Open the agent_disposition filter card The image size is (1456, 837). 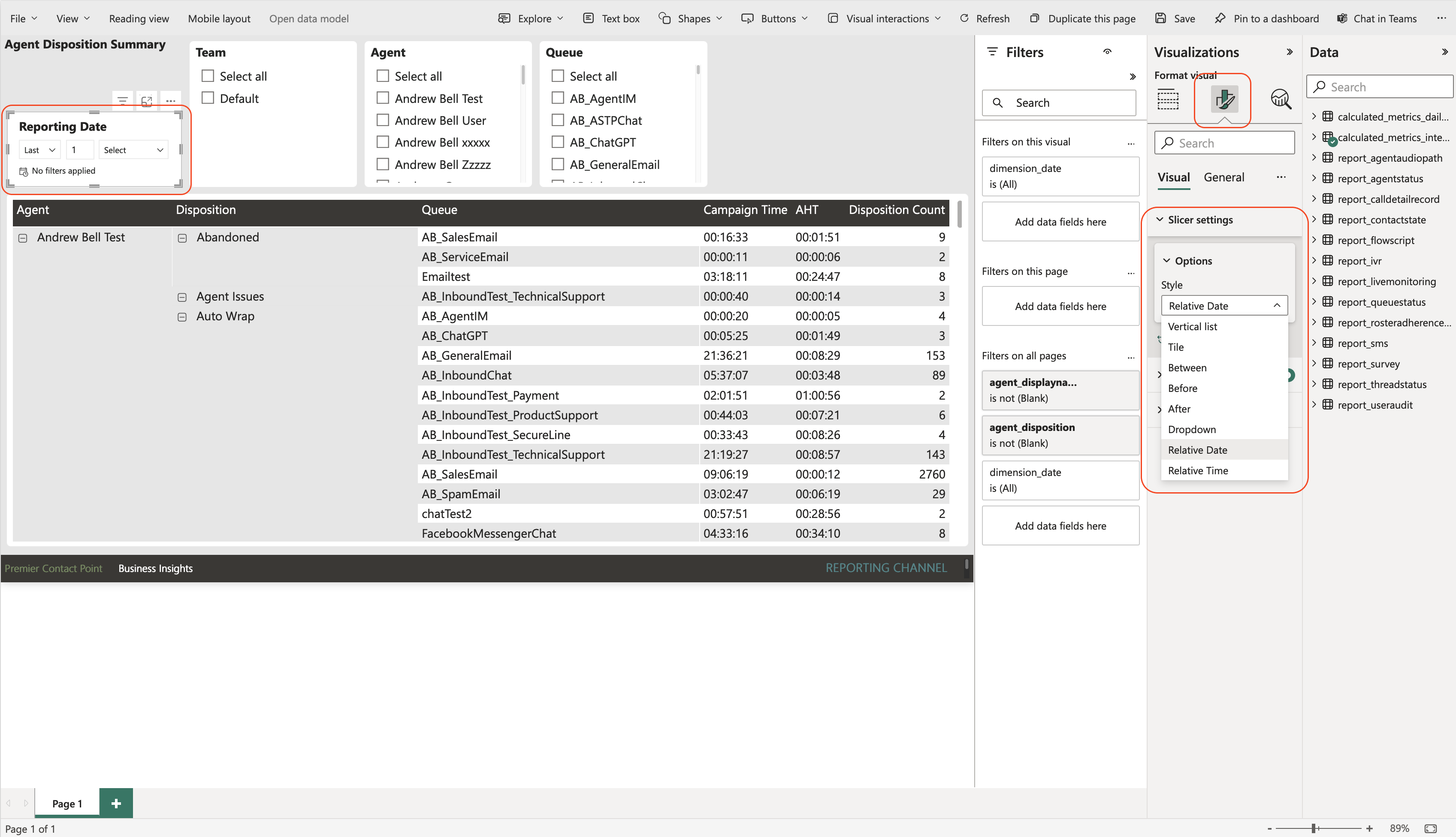click(x=1060, y=435)
